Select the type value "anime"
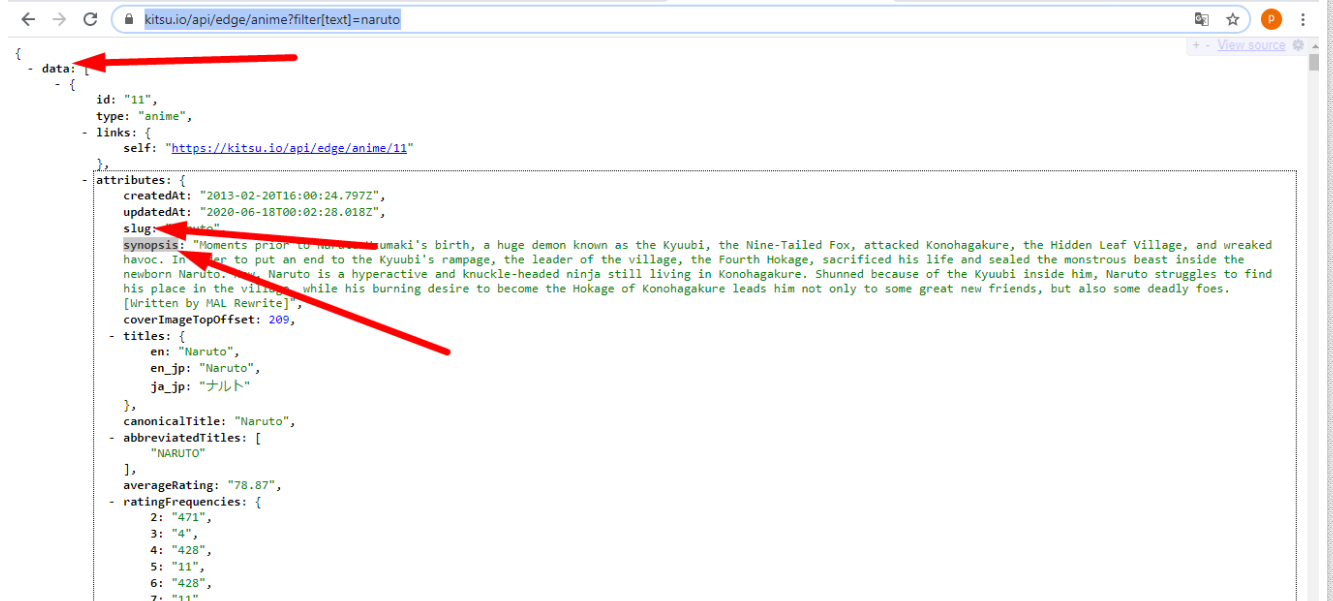1333x601 pixels. click(x=161, y=116)
